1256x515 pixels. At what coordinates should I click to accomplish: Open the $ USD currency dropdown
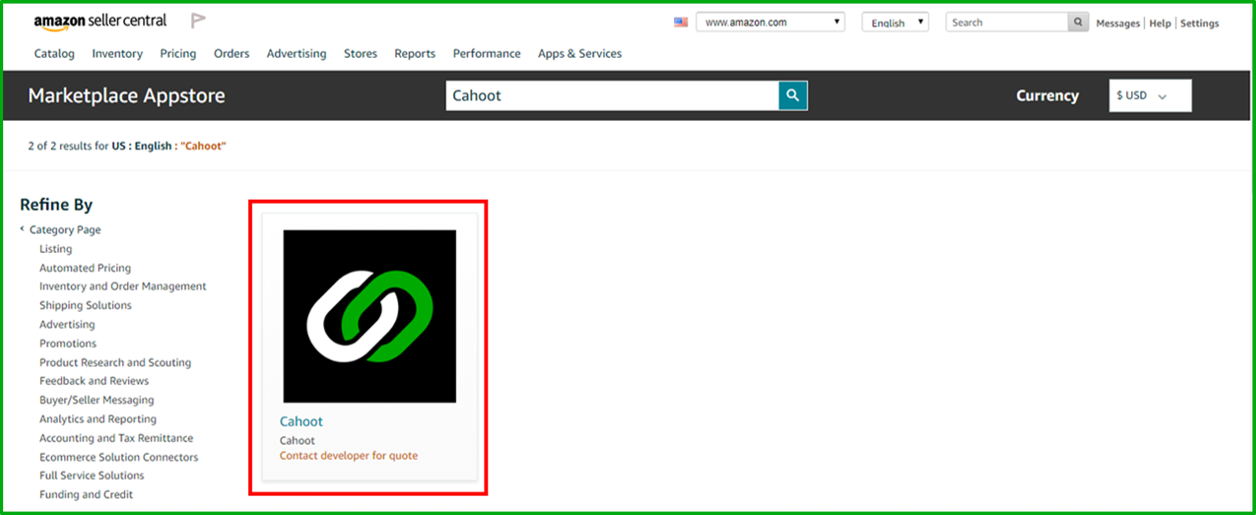[x=1150, y=96]
